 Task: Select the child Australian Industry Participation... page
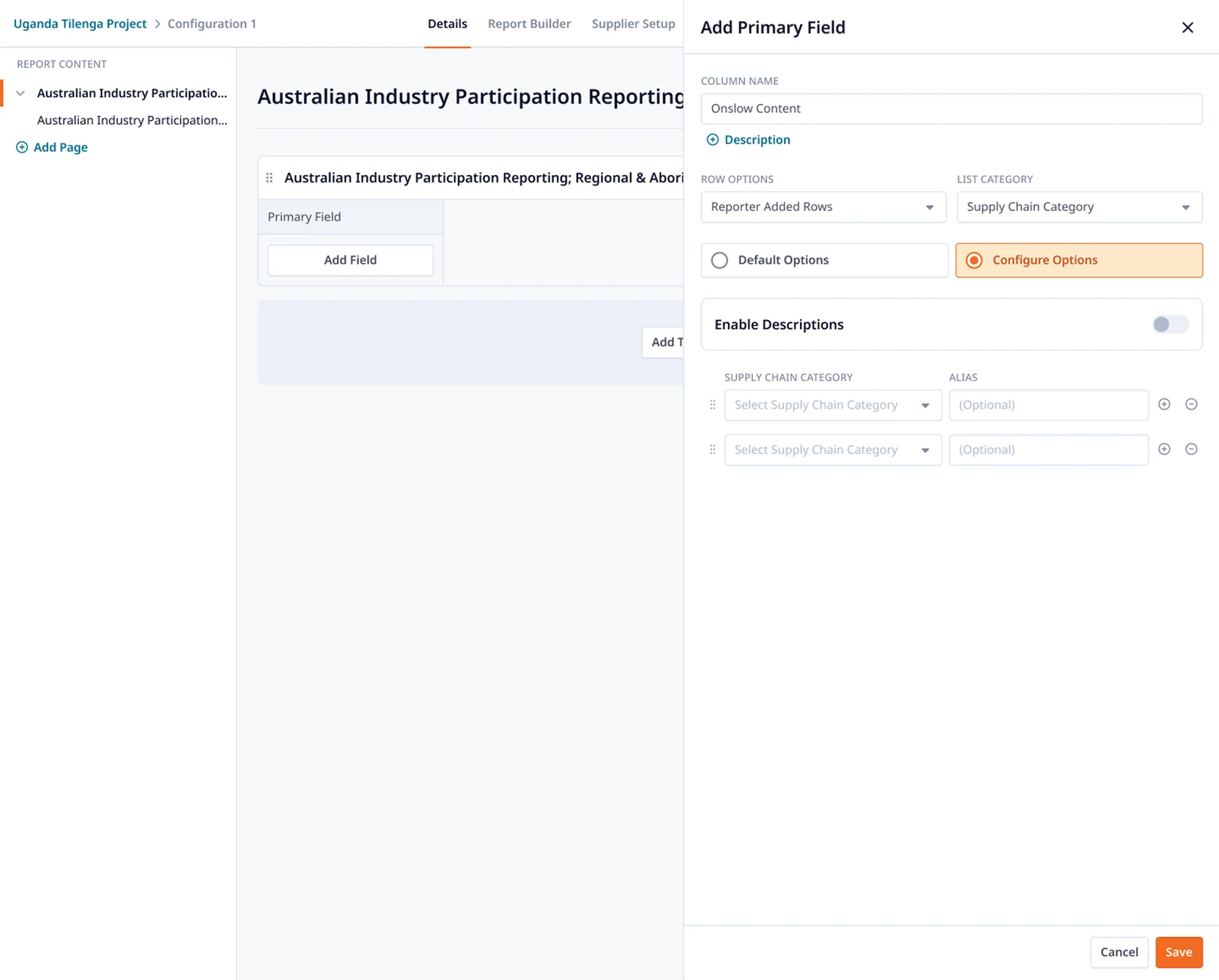click(132, 120)
